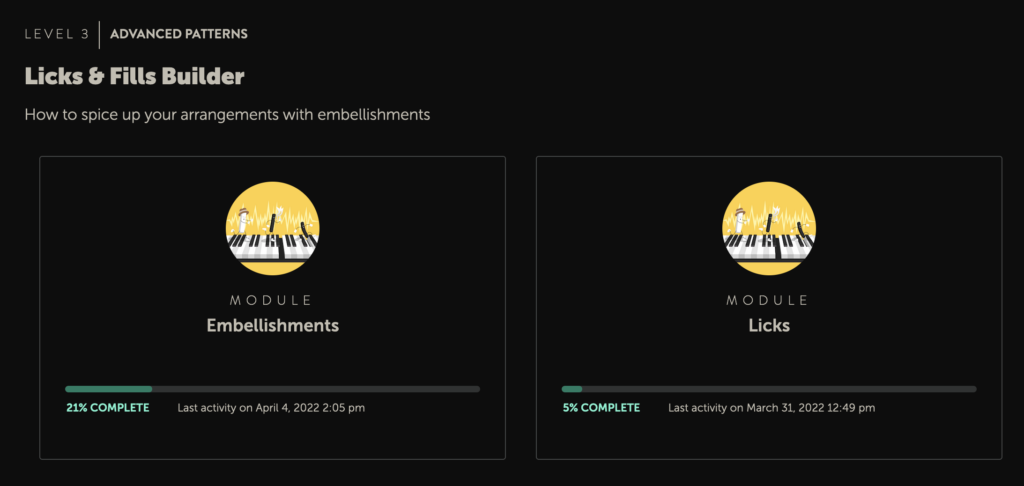Screen dimensions: 1024x486
Task: Click the 'How to spice up' subtitle text
Action: tap(227, 115)
